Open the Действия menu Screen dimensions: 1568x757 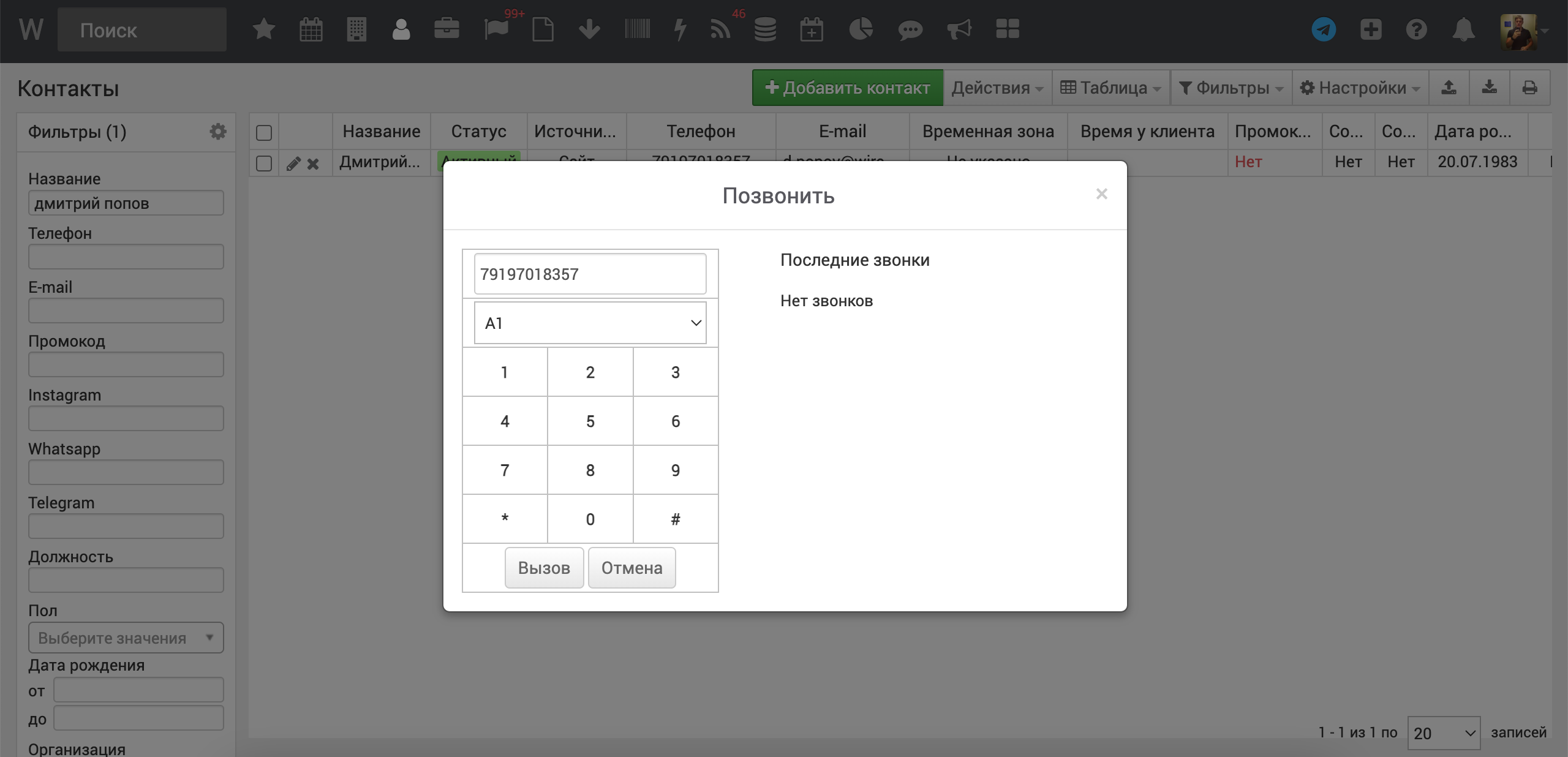(x=997, y=88)
